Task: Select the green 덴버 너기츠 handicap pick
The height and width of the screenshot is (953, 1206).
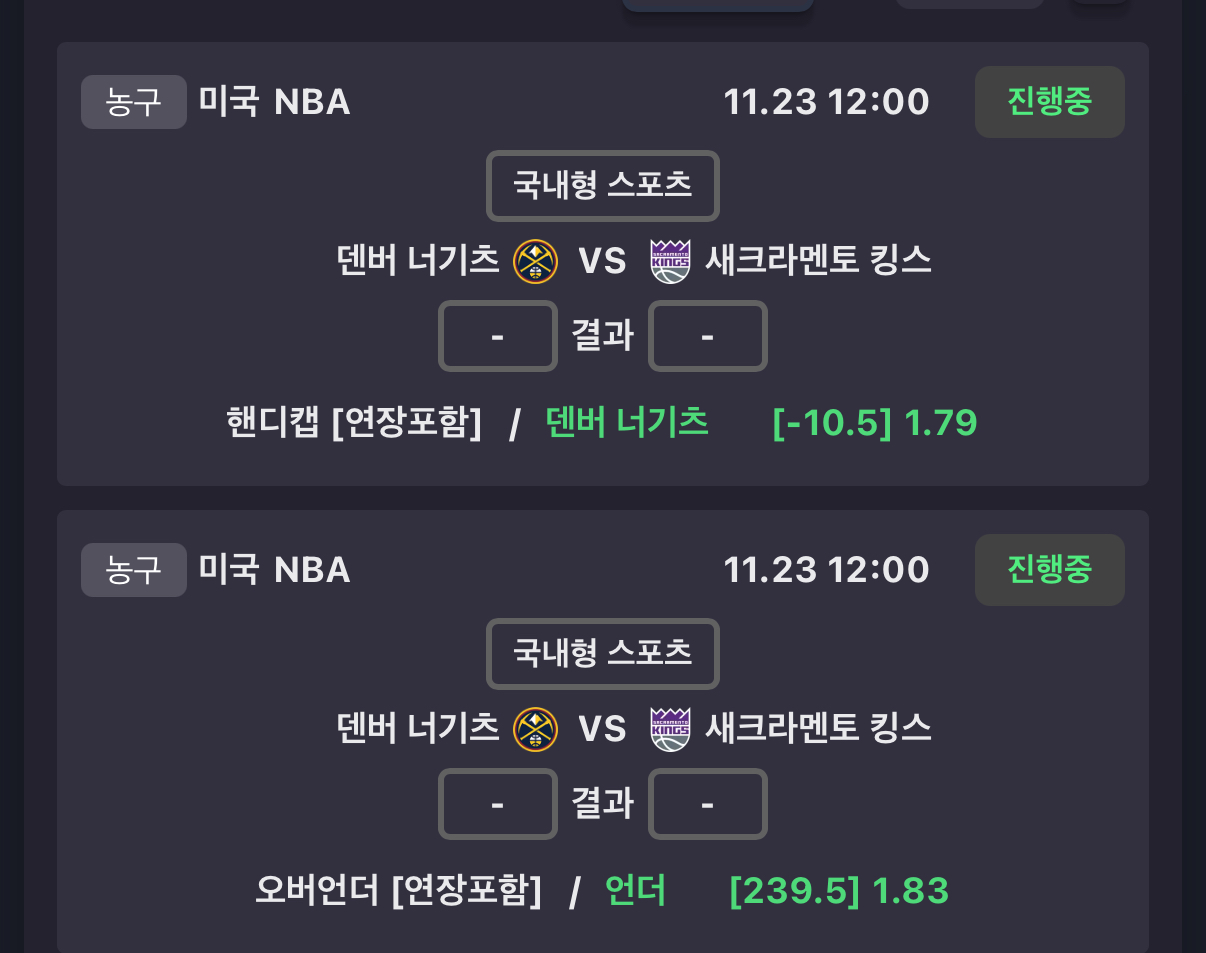Action: tap(627, 423)
